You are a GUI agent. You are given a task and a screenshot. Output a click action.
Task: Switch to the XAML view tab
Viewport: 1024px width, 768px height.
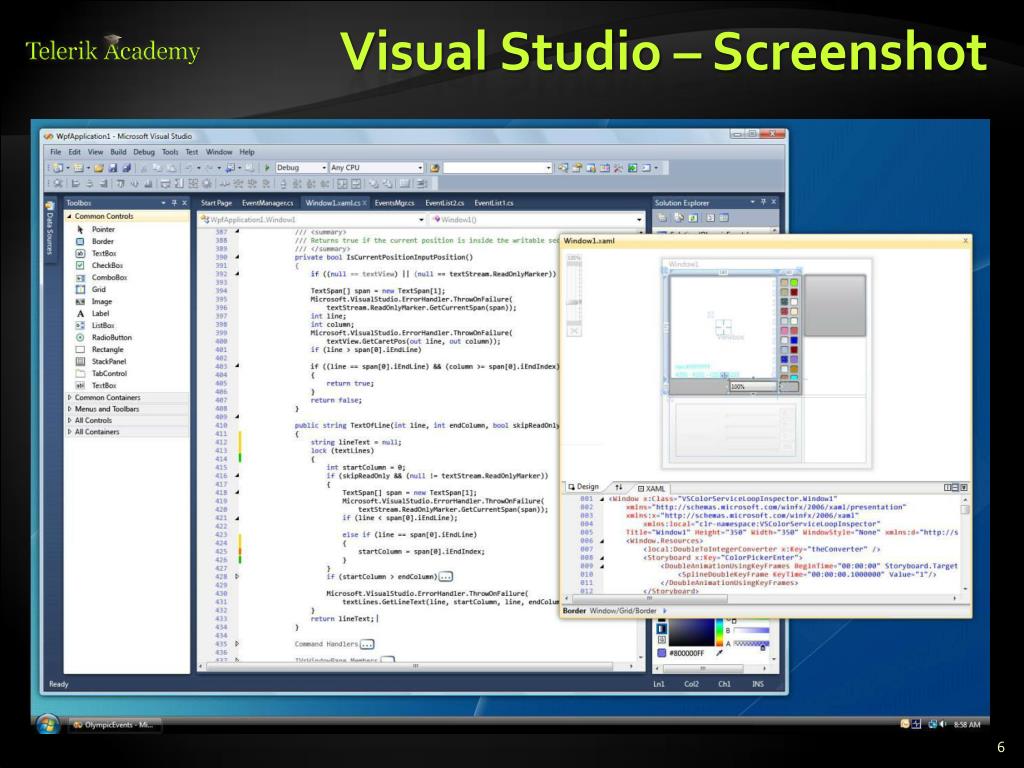coord(651,488)
